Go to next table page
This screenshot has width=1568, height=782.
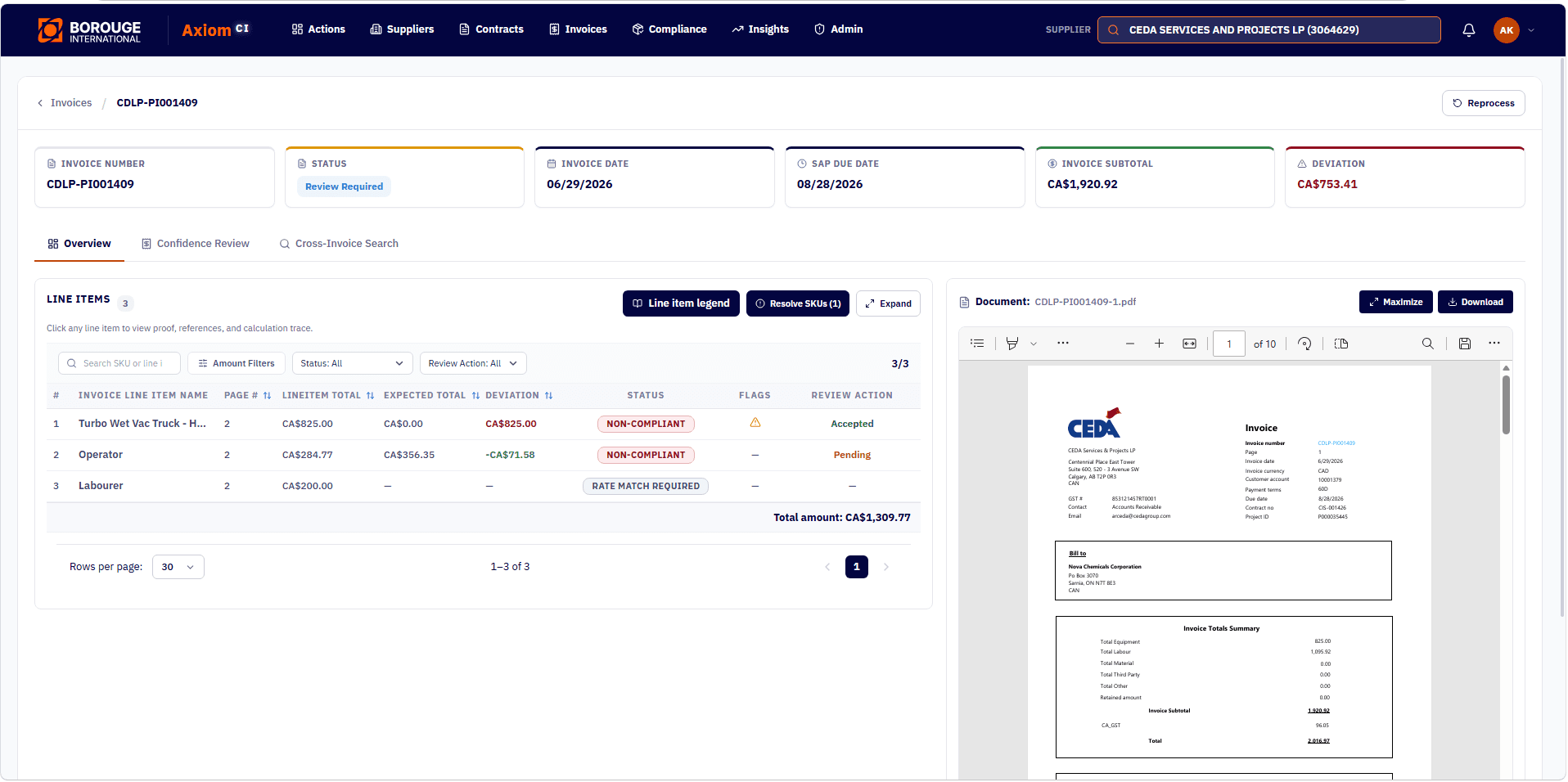click(885, 567)
